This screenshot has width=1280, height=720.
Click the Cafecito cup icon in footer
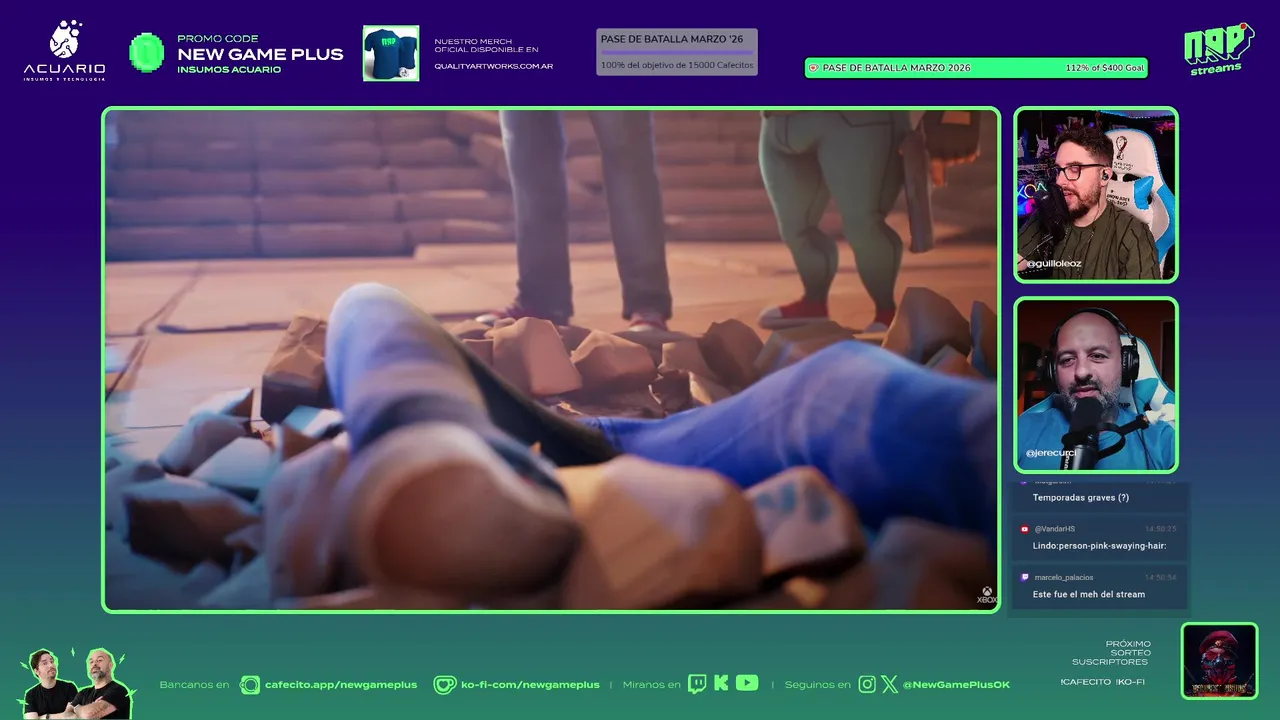[x=249, y=685]
